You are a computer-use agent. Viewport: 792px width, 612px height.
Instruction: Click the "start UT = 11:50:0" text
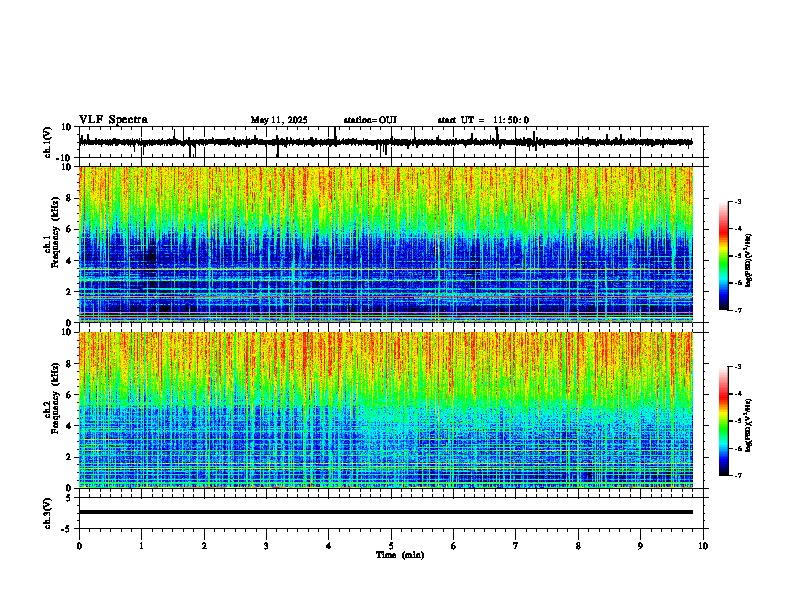coord(483,120)
